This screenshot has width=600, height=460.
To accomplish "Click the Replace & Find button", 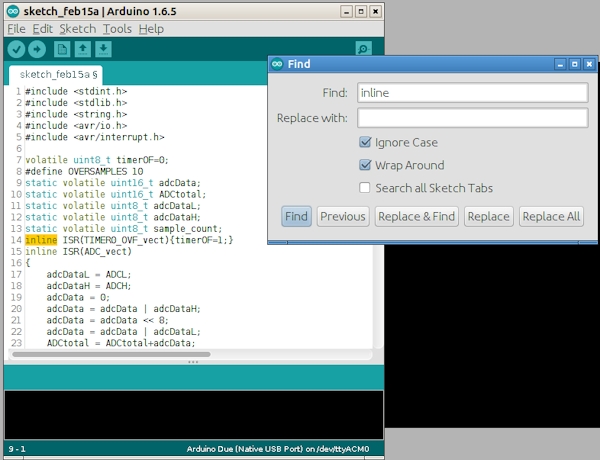I will [417, 217].
